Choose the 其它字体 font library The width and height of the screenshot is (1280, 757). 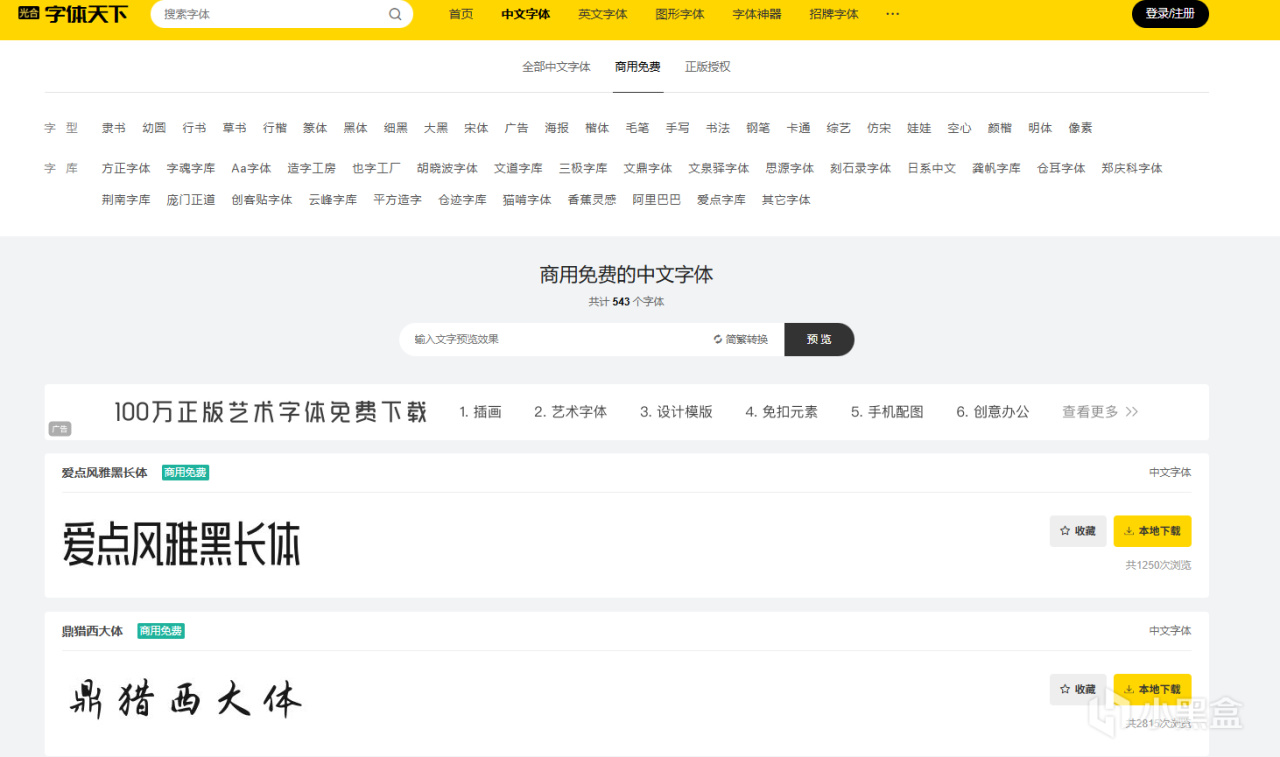(786, 200)
